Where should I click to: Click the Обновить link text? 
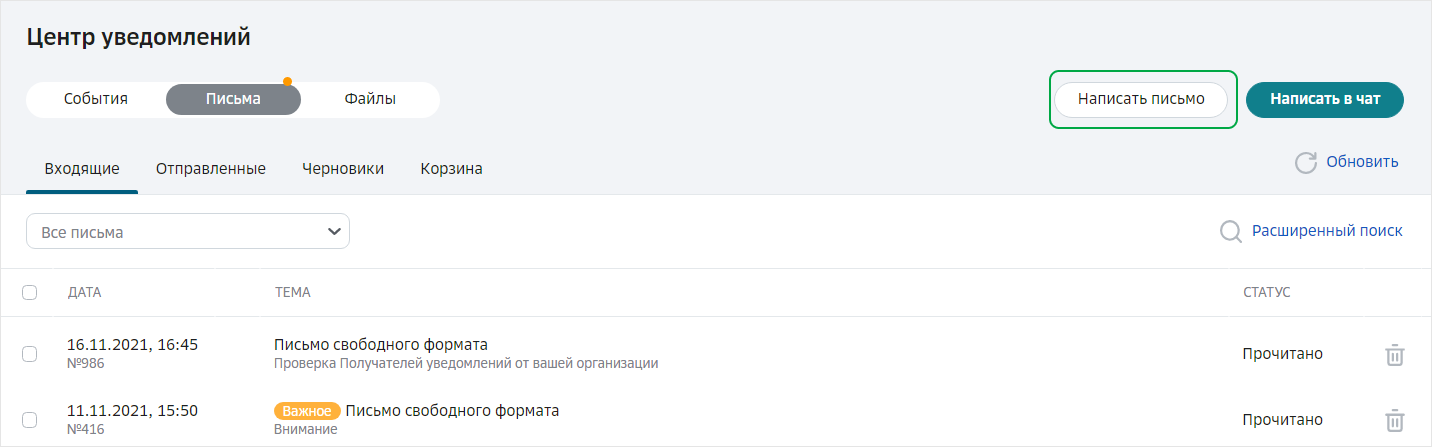(x=1362, y=162)
